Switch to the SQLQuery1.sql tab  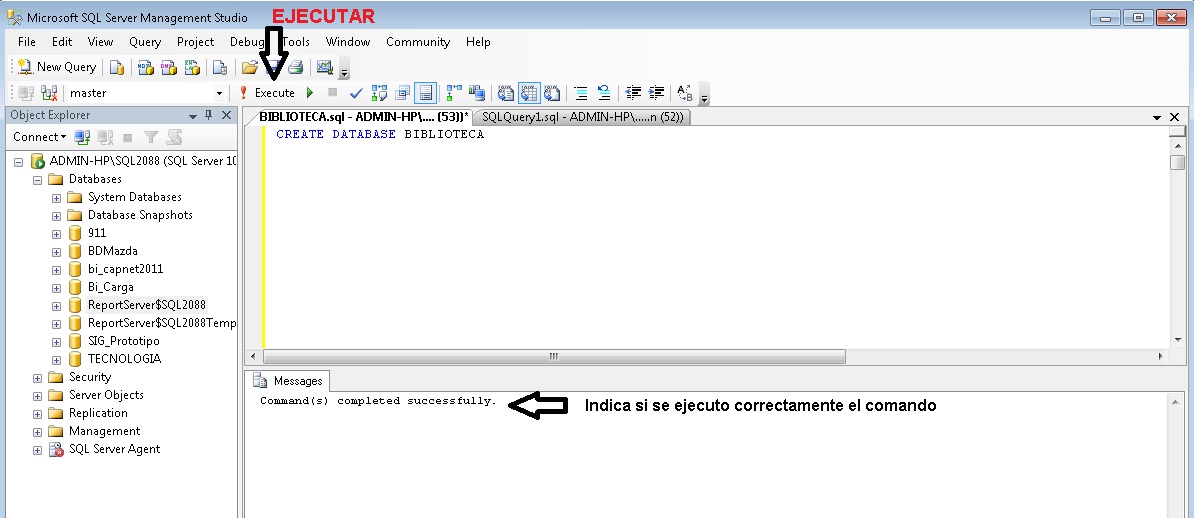tap(583, 117)
